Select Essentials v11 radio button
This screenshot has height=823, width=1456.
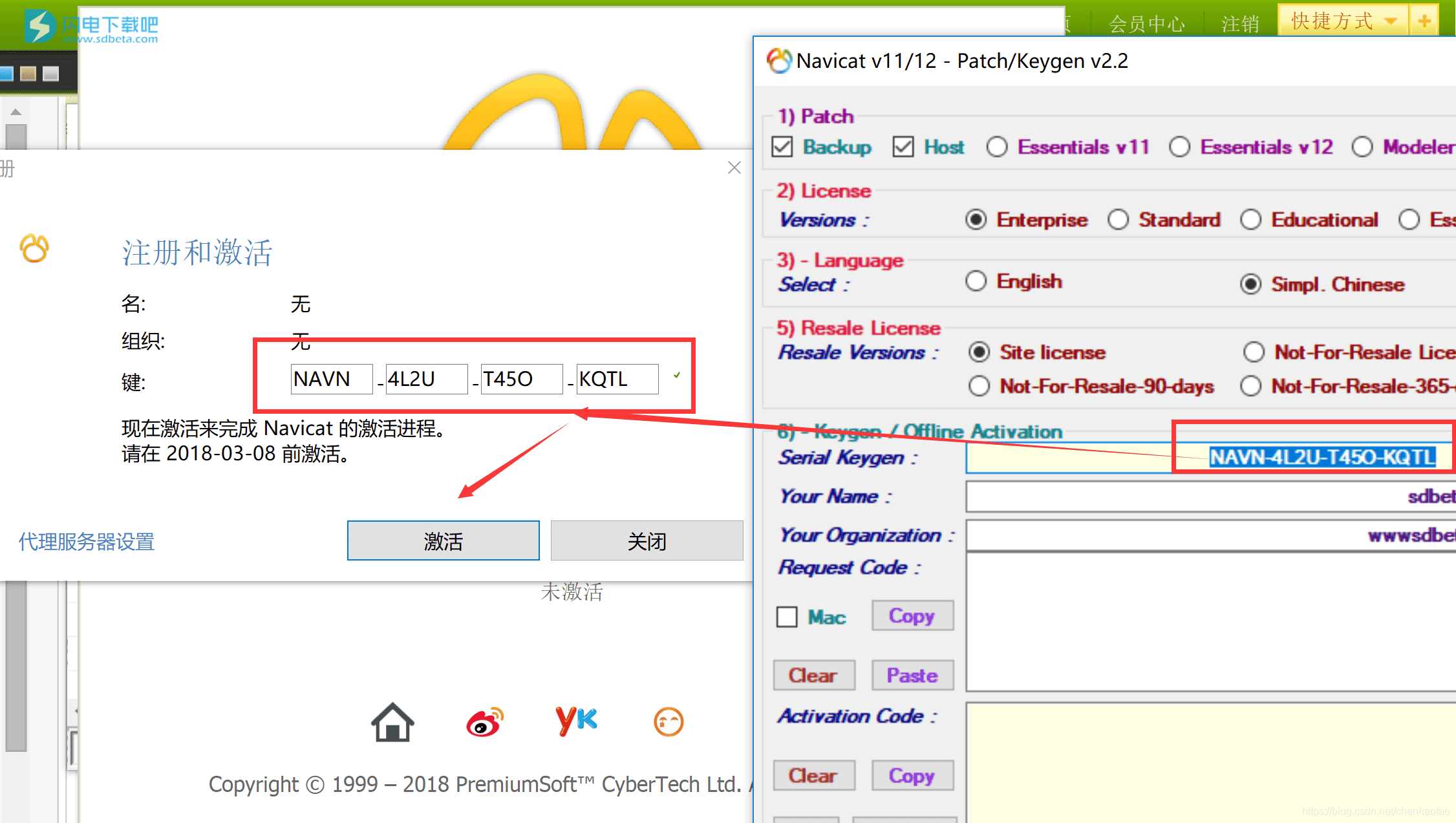pos(997,147)
